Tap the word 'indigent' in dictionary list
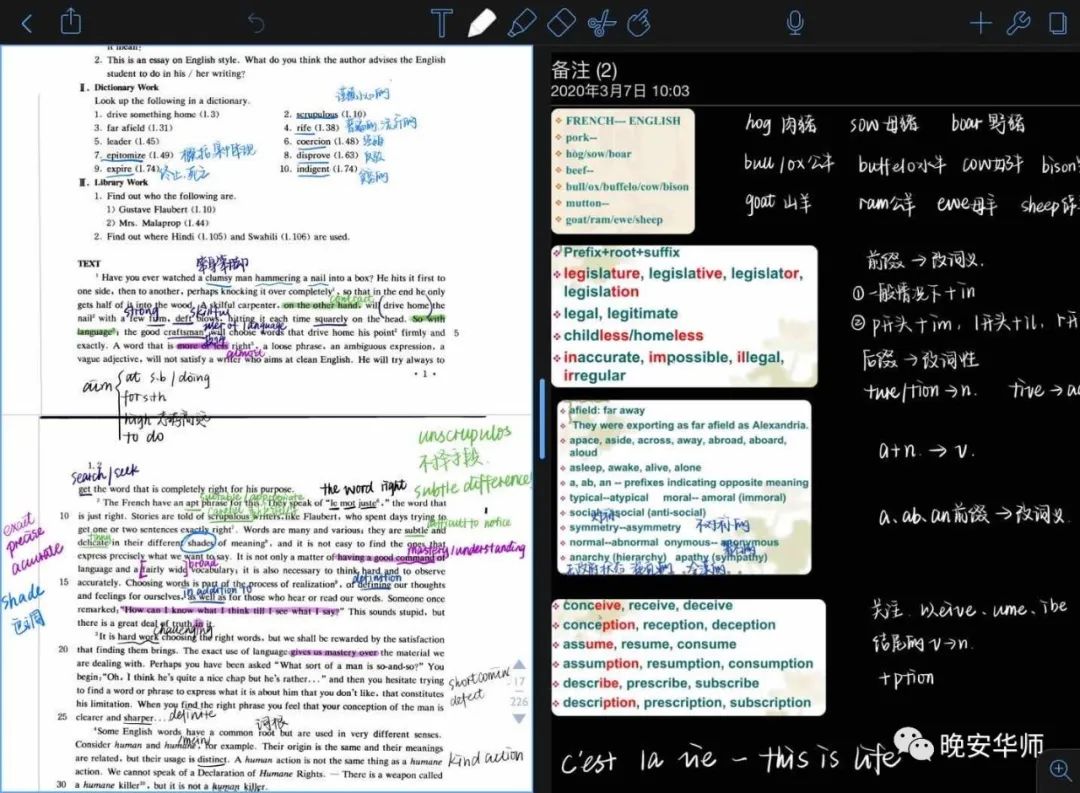The height and width of the screenshot is (793, 1080). [x=313, y=169]
